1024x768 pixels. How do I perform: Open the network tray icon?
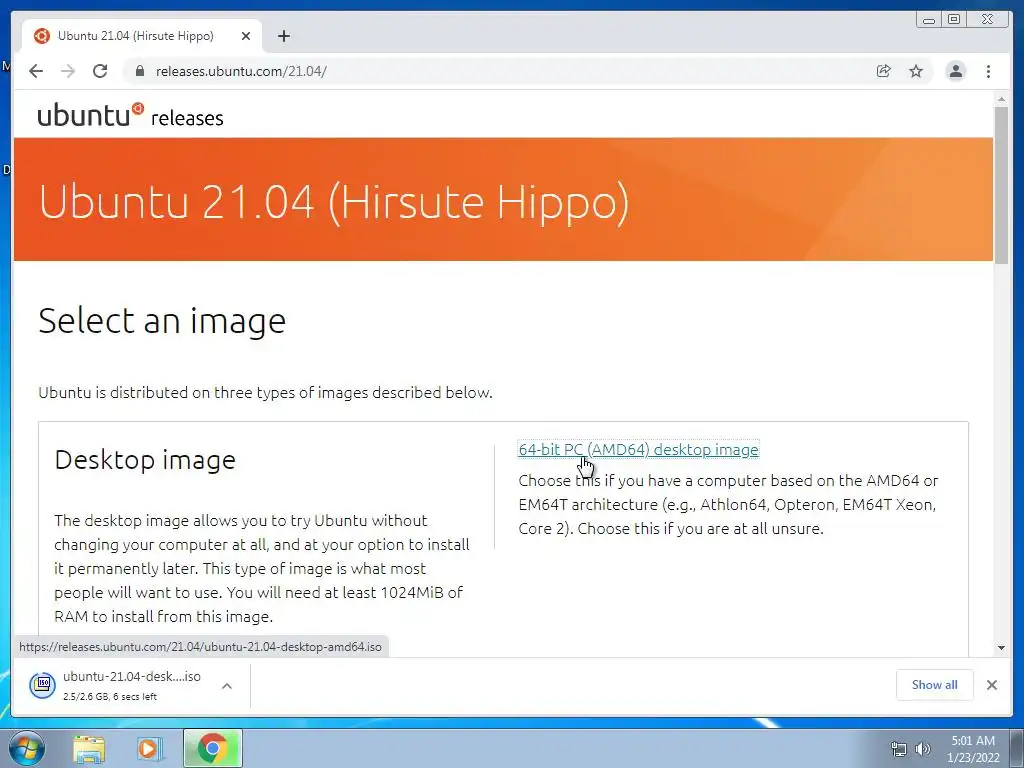click(x=899, y=749)
